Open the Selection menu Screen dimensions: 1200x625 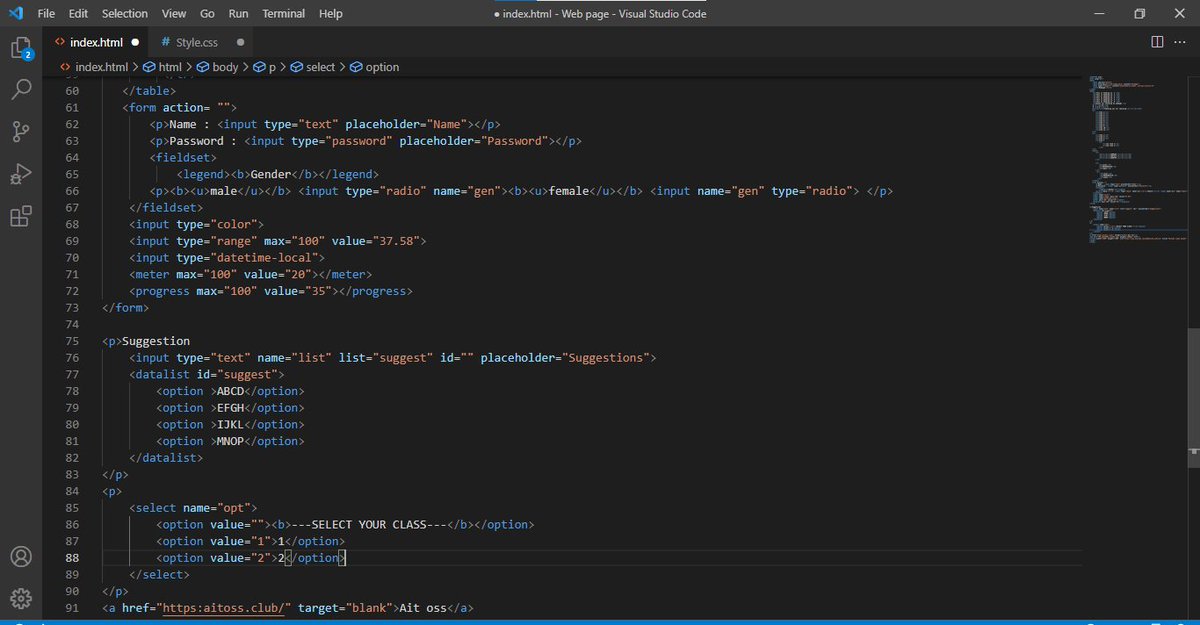click(x=125, y=13)
